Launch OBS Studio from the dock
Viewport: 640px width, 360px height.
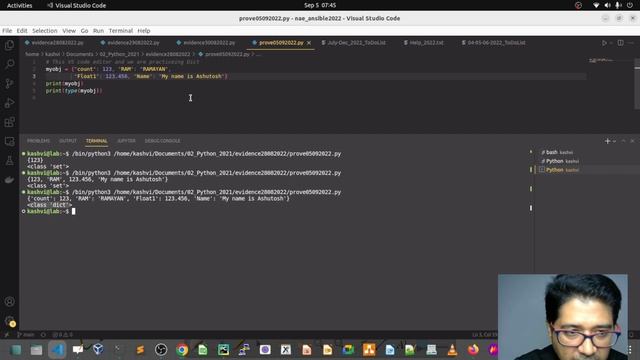[x=161, y=350]
